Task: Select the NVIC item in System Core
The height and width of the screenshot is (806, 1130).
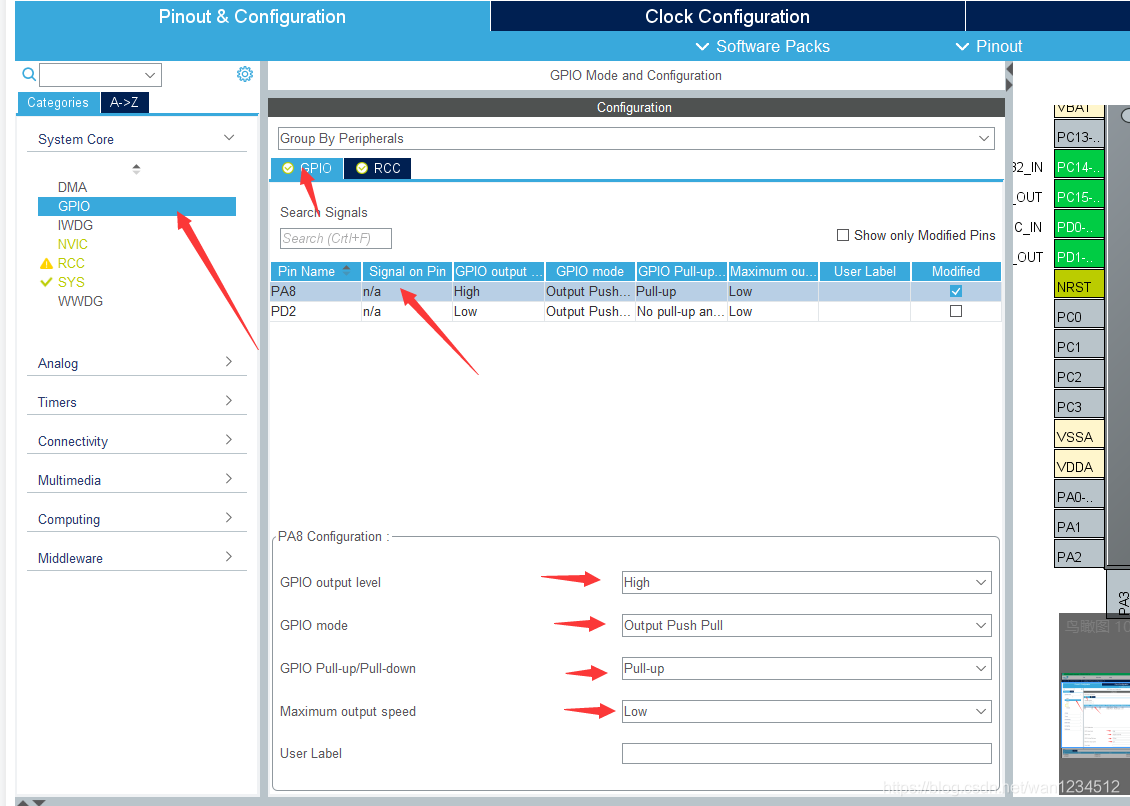Action: pyautogui.click(x=73, y=244)
